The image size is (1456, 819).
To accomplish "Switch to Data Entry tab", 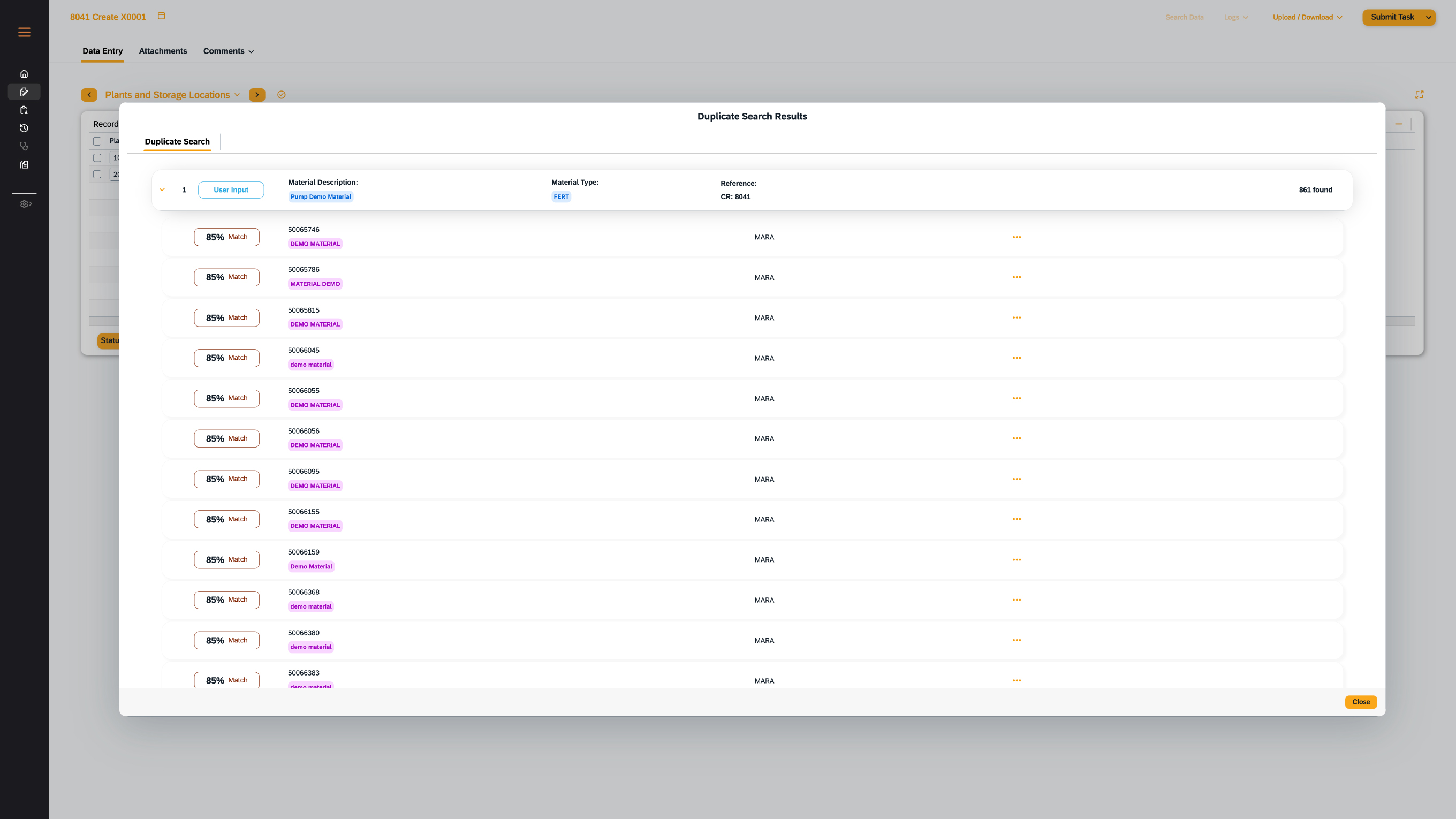I will [102, 51].
